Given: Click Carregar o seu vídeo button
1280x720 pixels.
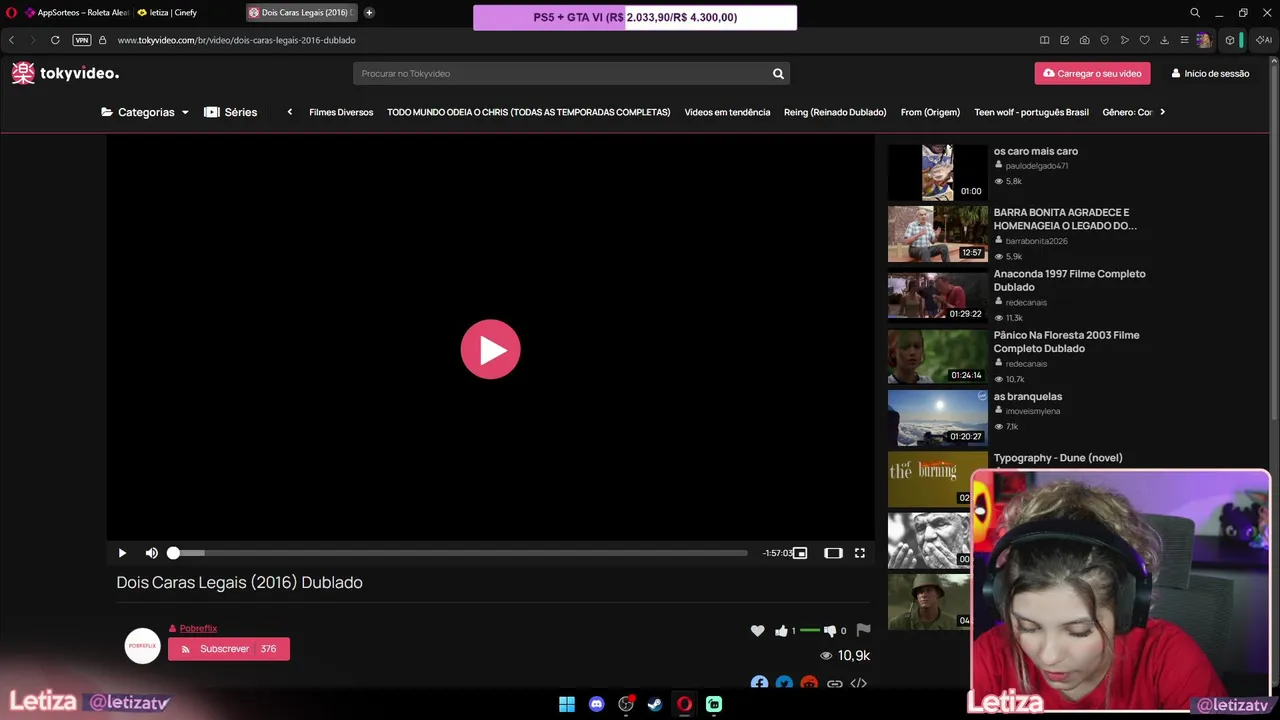Looking at the screenshot, I should 1092,73.
